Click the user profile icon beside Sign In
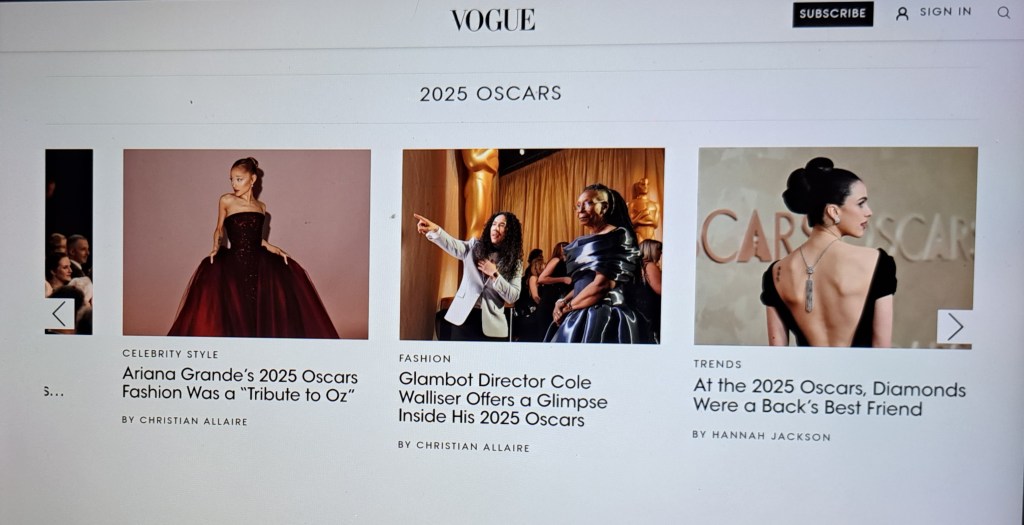Viewport: 1024px width, 525px height. tap(902, 14)
